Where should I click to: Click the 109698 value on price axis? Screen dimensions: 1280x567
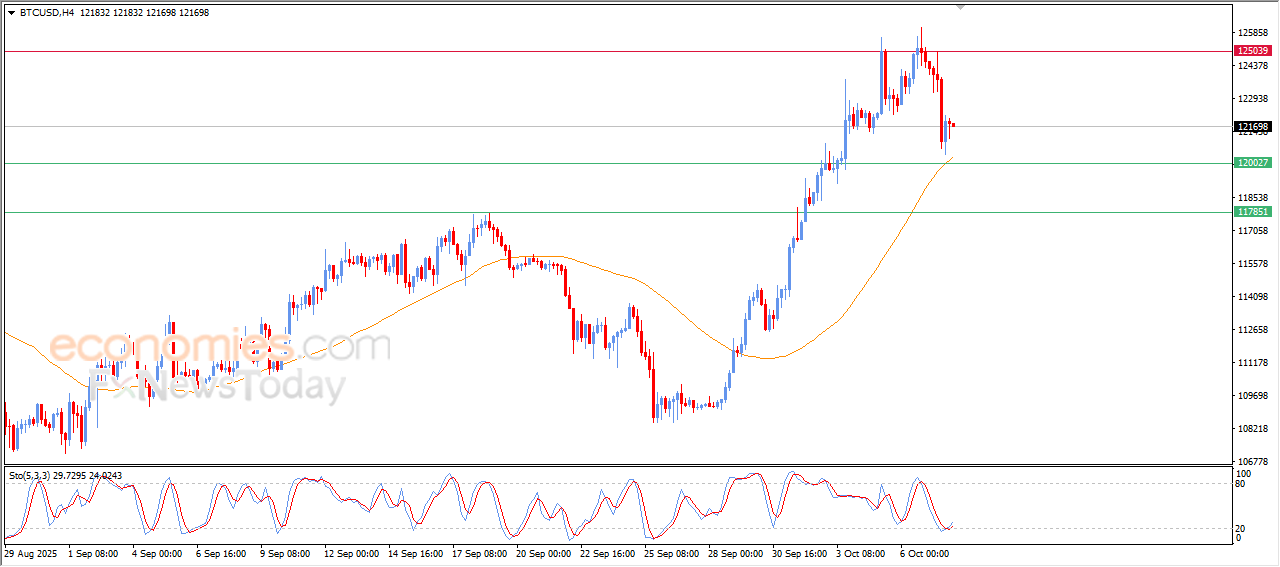pyautogui.click(x=1253, y=396)
